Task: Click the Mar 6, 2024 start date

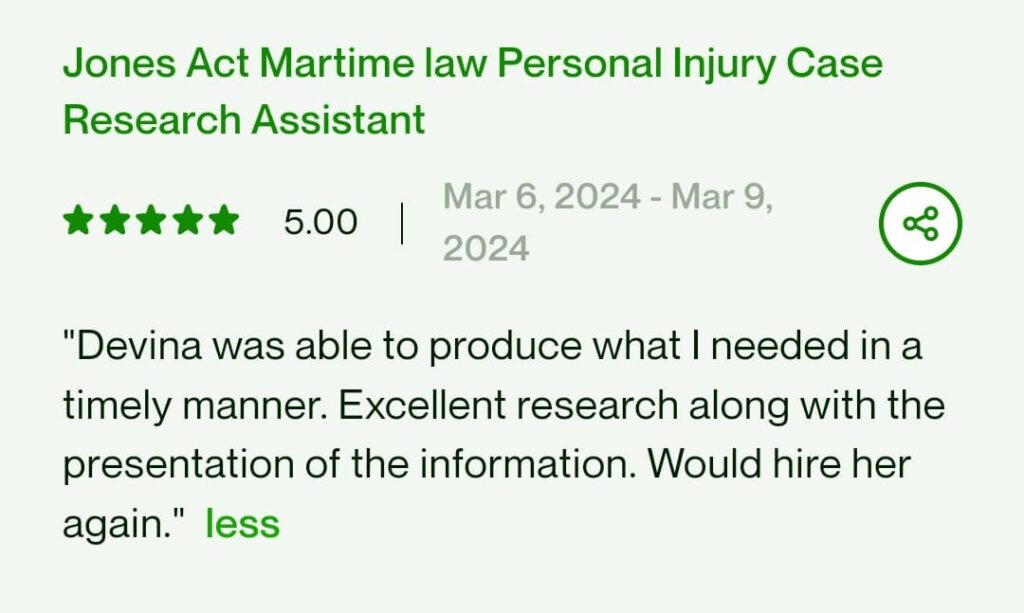Action: [x=540, y=197]
